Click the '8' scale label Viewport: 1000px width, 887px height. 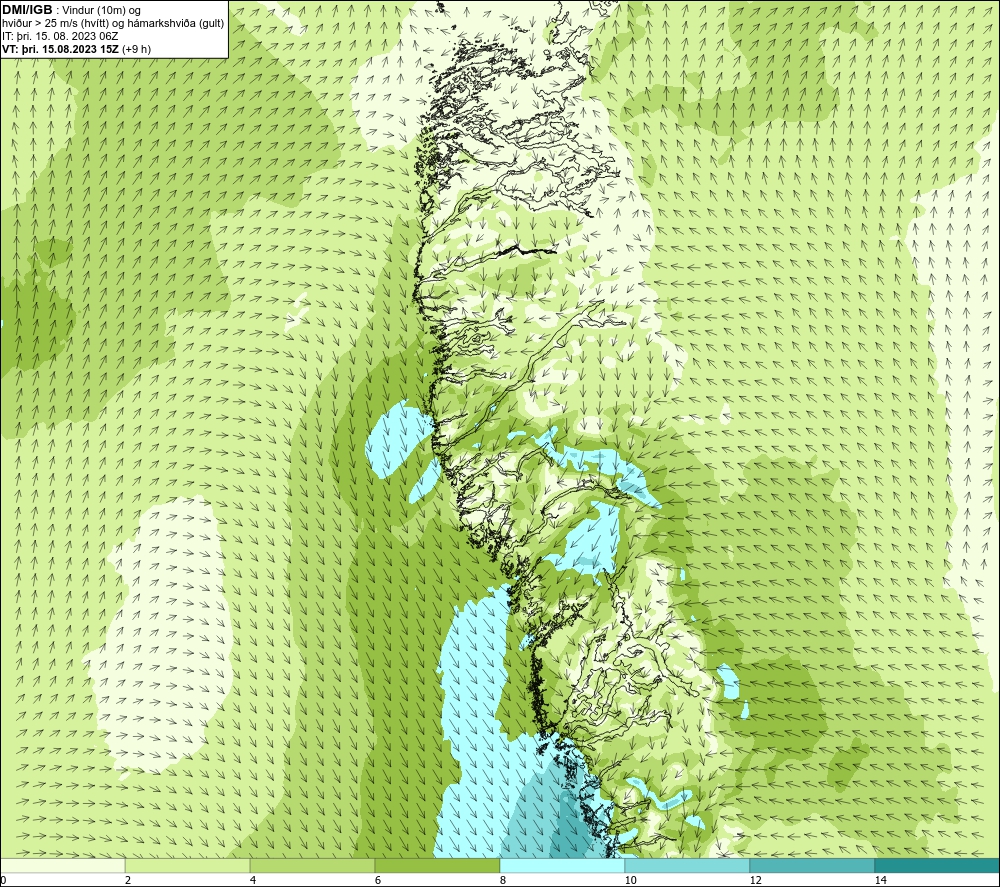point(503,880)
